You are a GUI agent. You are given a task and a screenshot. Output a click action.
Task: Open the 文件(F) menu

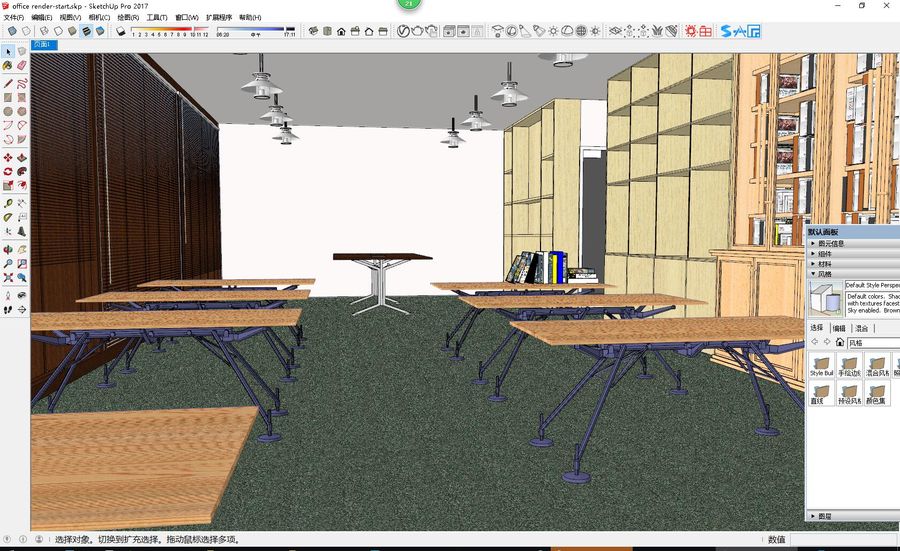tap(14, 17)
